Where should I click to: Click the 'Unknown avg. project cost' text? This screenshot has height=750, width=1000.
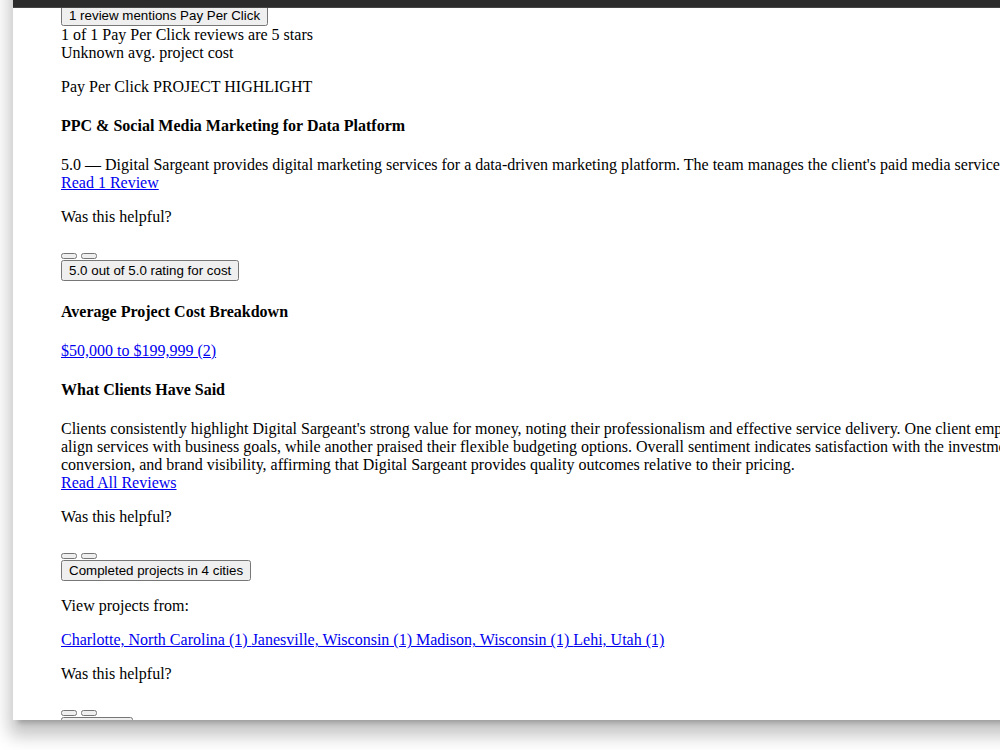147,53
